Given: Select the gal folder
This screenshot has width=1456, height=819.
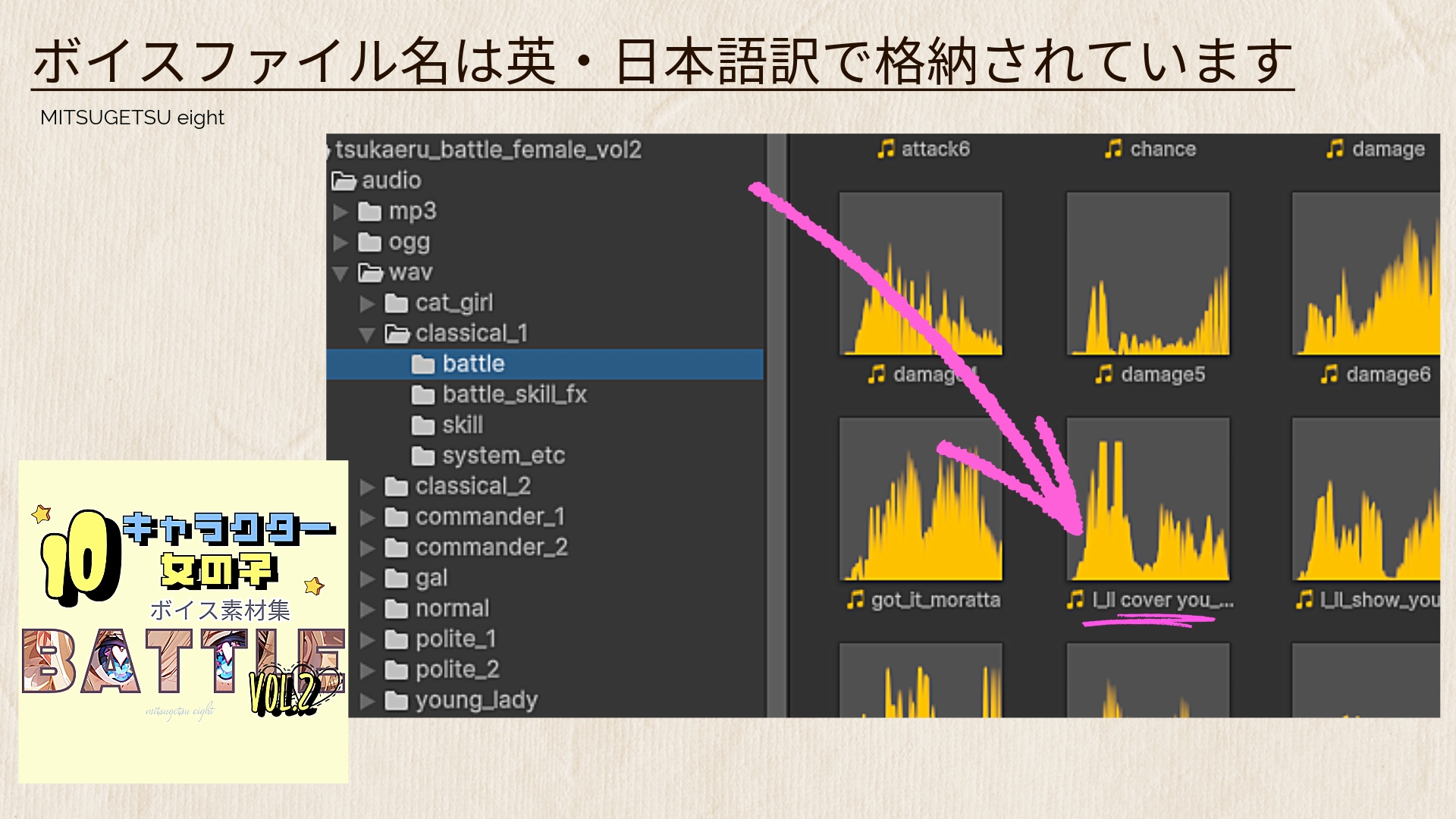Looking at the screenshot, I should click(431, 579).
